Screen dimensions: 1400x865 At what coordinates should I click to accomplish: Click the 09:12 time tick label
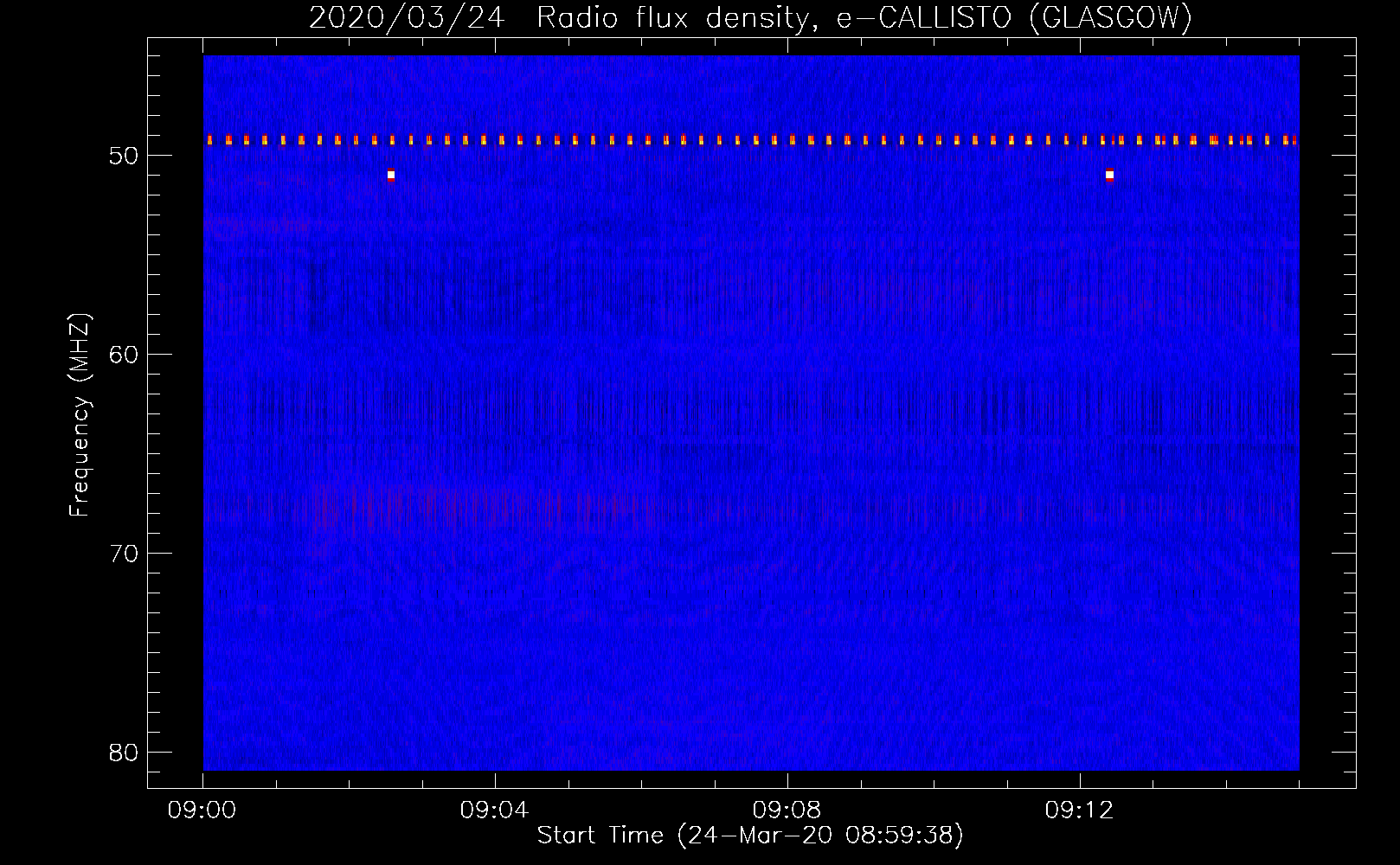(1080, 811)
